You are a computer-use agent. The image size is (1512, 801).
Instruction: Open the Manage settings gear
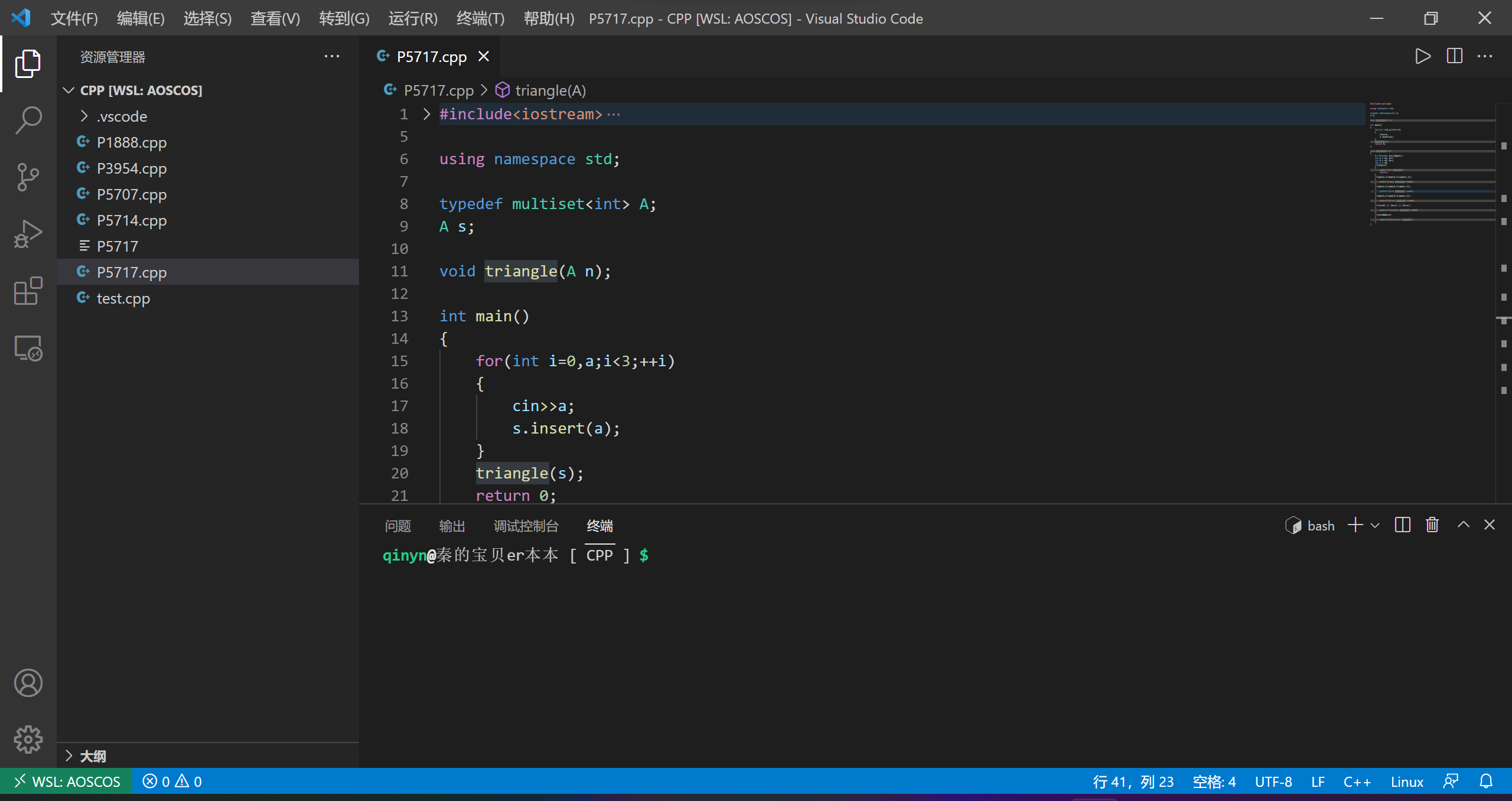(x=28, y=740)
